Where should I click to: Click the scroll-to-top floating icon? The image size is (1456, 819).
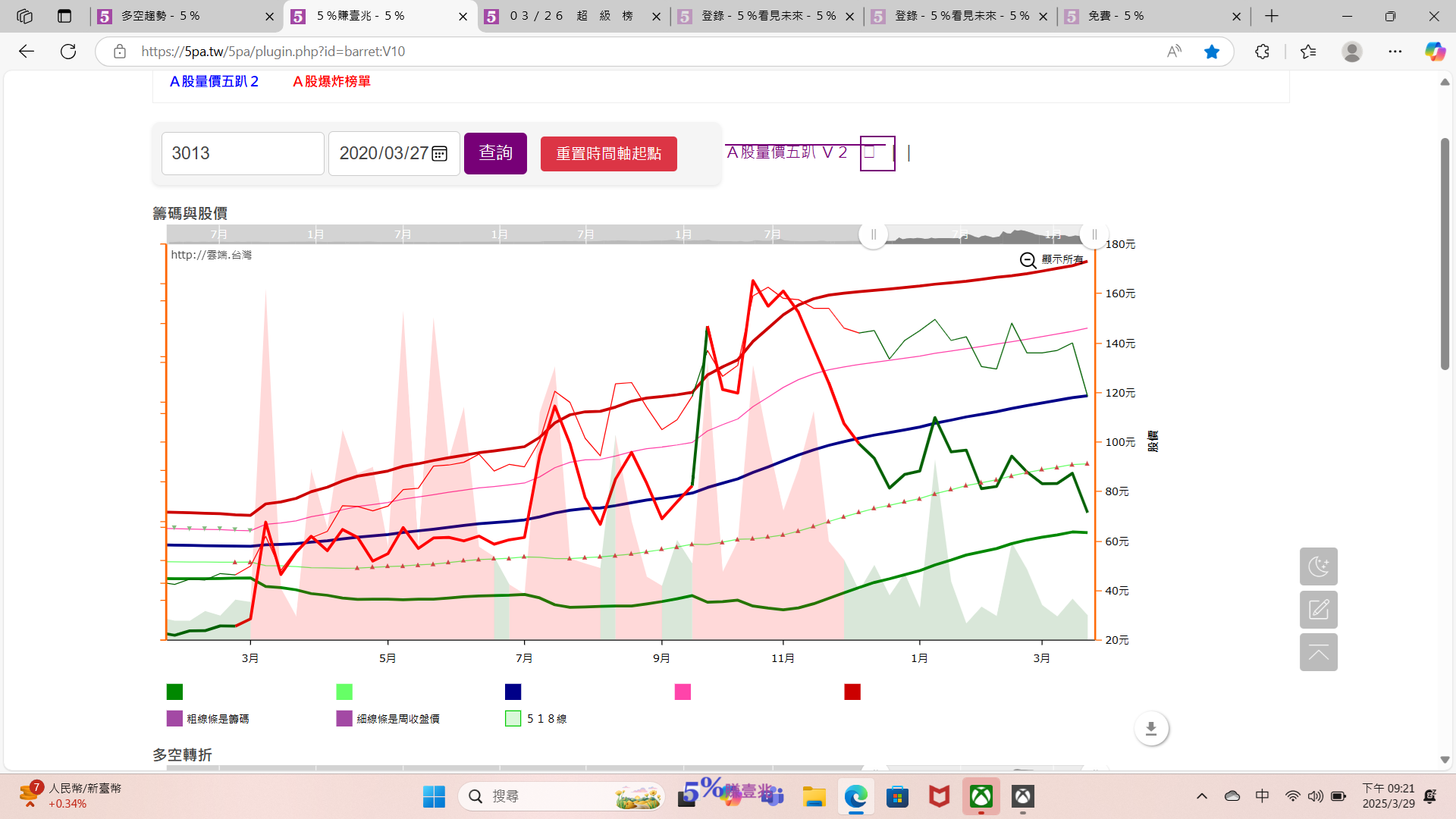pyautogui.click(x=1318, y=652)
